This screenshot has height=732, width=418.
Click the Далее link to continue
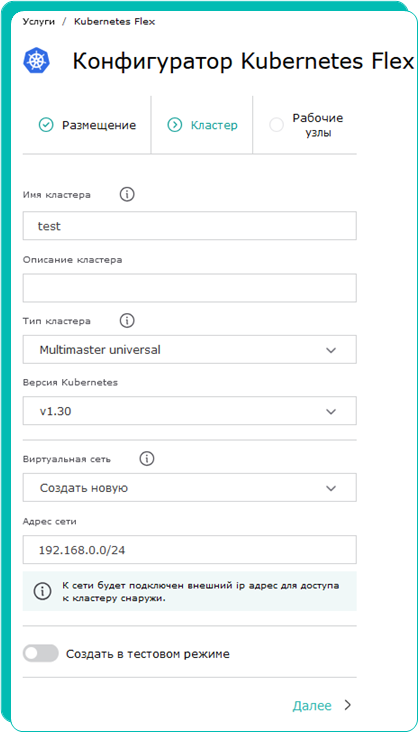312,705
